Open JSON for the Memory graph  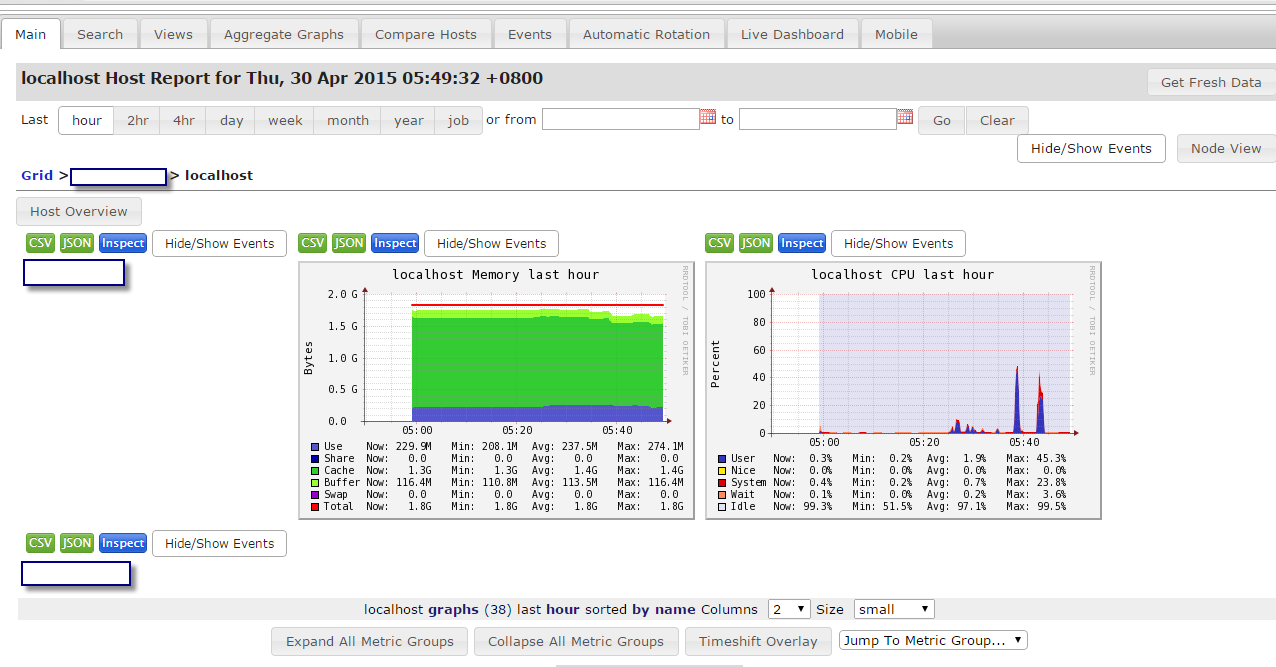tap(349, 243)
